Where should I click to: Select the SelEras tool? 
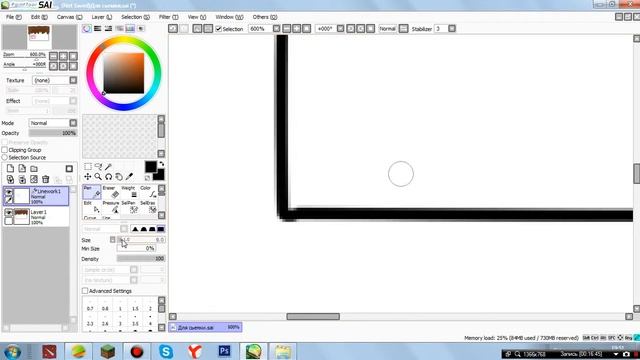(148, 207)
